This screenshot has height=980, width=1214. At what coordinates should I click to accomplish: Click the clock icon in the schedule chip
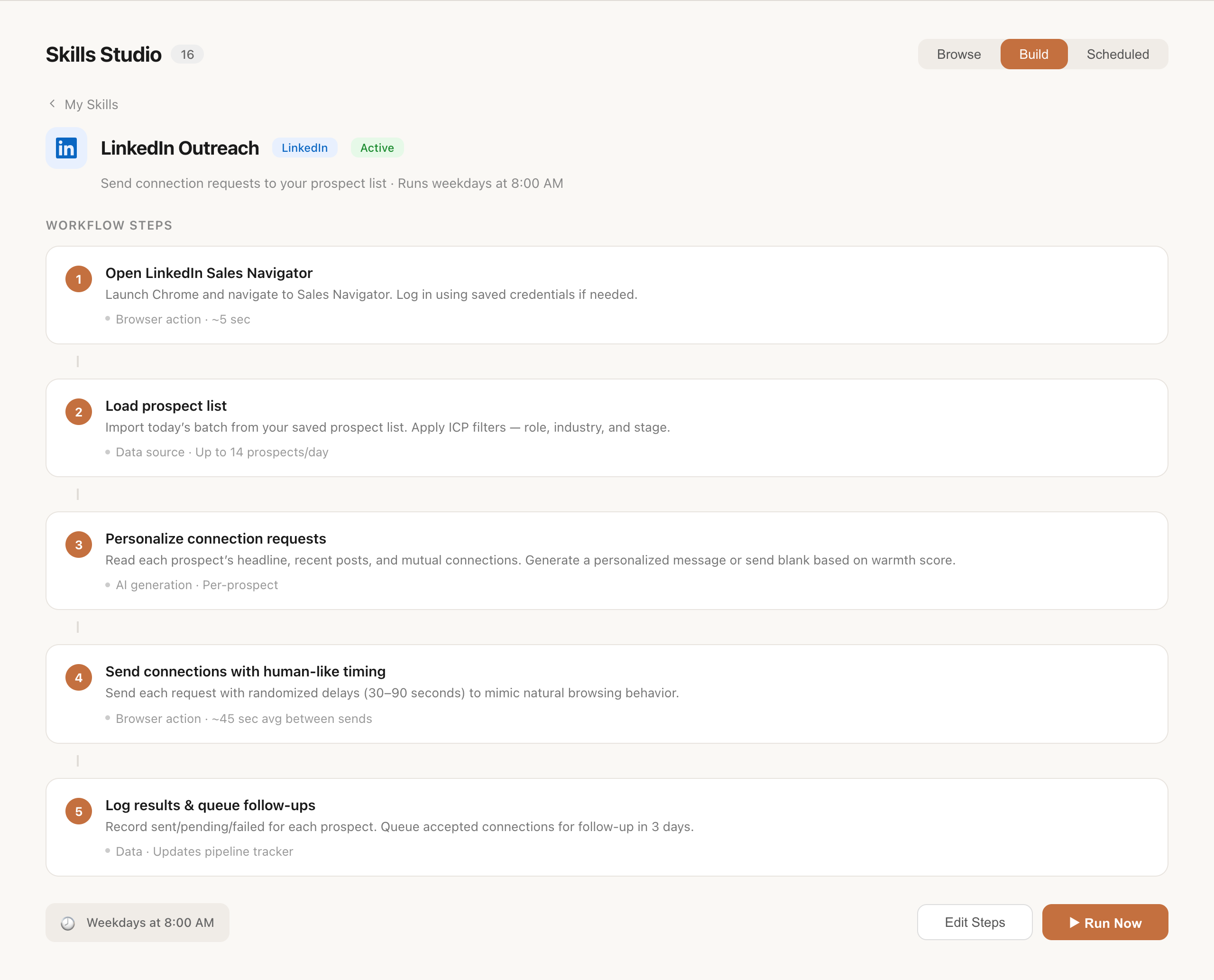coord(68,922)
